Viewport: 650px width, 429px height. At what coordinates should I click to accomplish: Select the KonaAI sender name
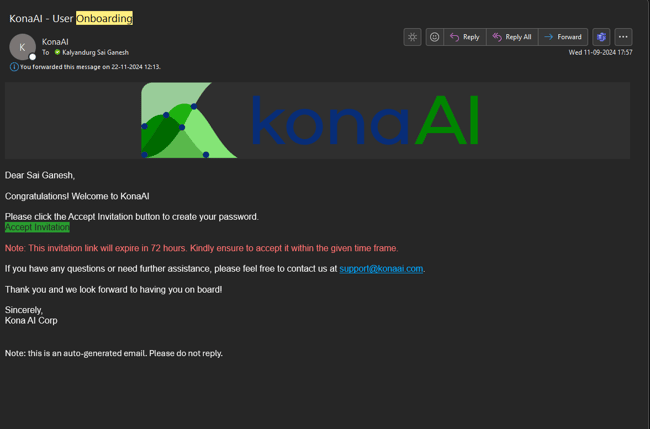pyautogui.click(x=55, y=42)
